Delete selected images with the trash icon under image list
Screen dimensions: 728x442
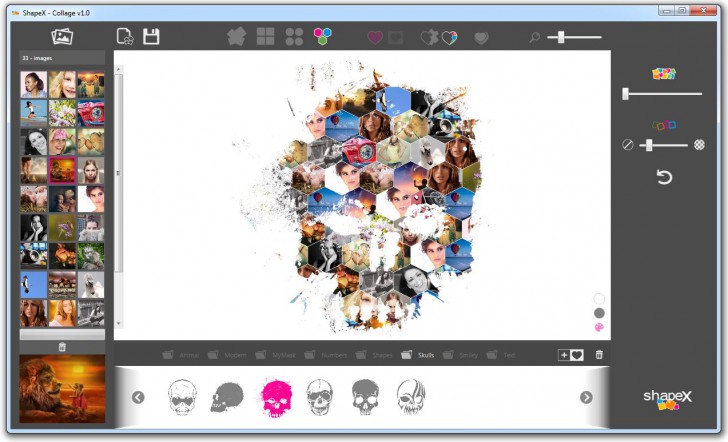point(62,347)
